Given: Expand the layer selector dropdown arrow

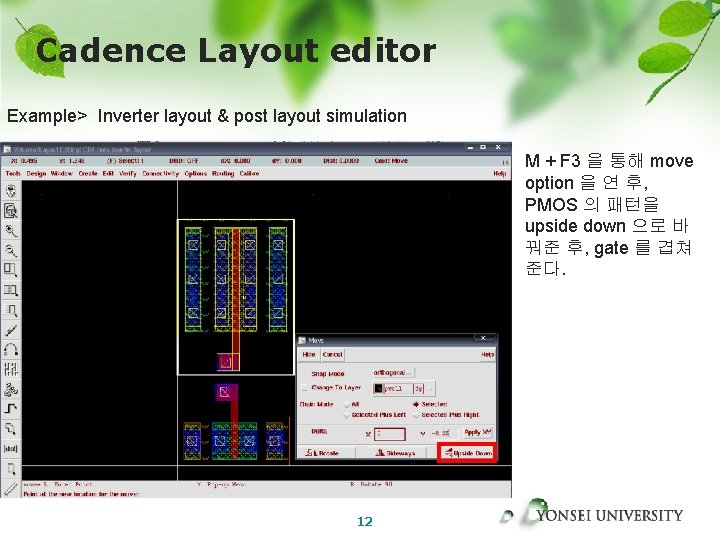Looking at the screenshot, I should point(430,388).
